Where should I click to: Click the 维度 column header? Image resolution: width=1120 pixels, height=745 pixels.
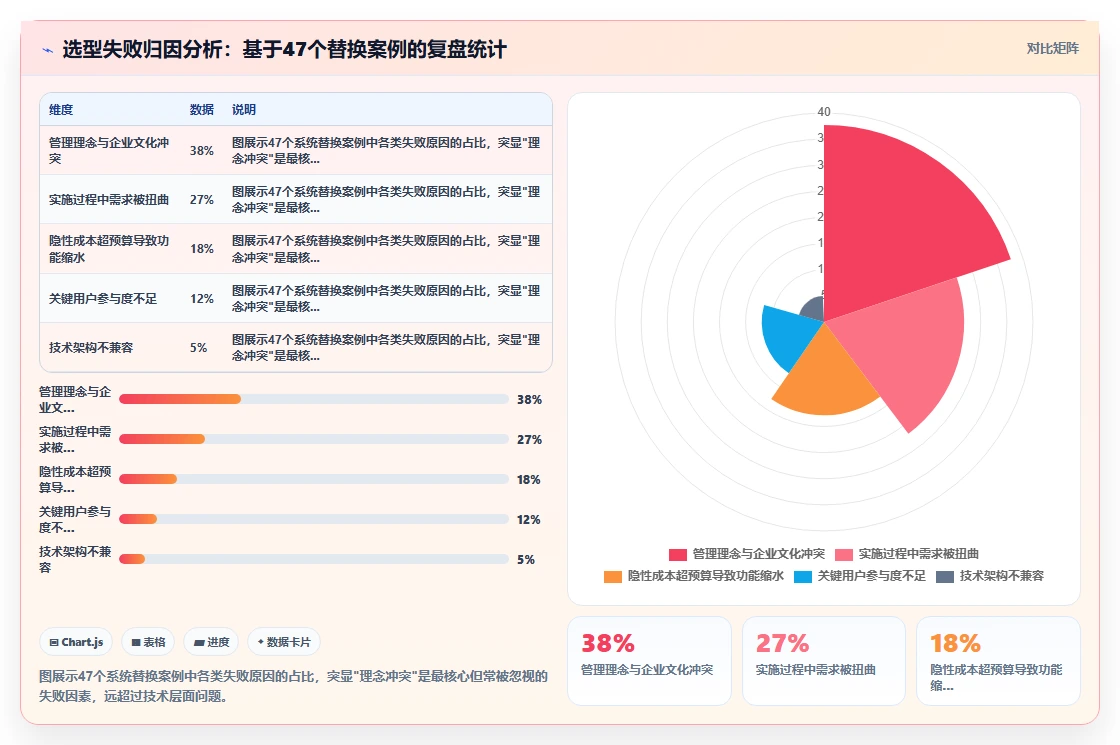61,109
